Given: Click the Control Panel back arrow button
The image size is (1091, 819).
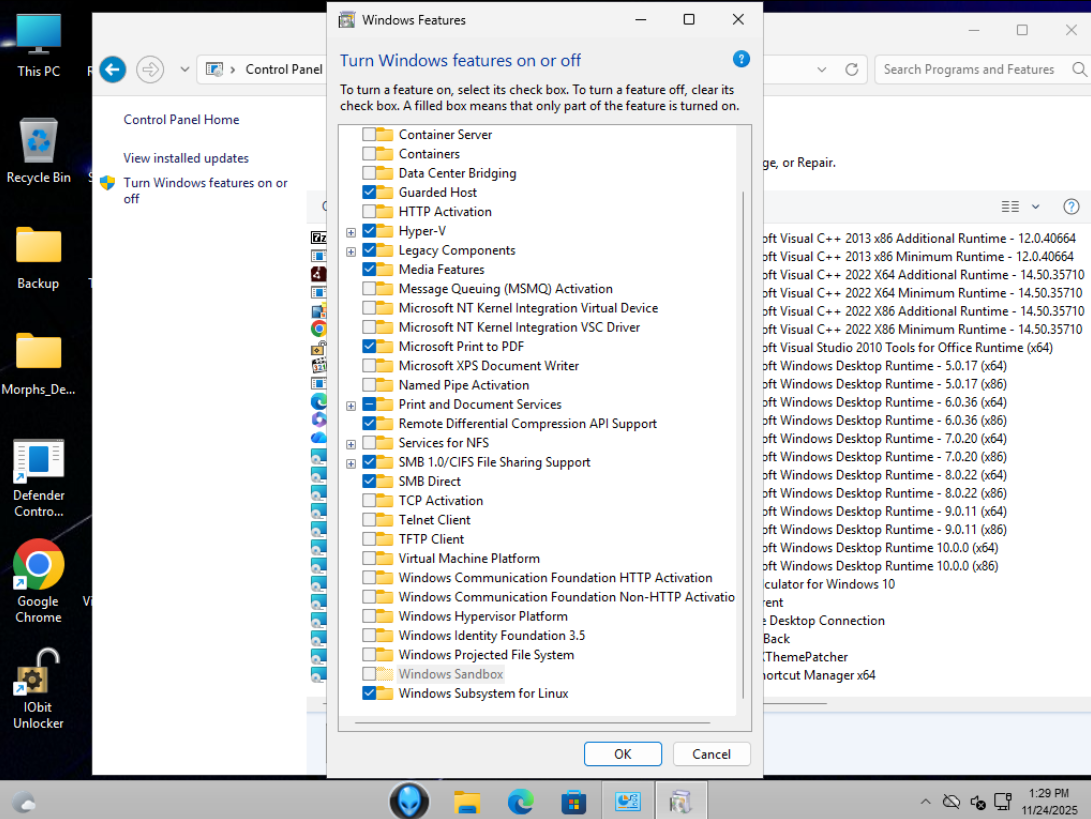Looking at the screenshot, I should (113, 69).
